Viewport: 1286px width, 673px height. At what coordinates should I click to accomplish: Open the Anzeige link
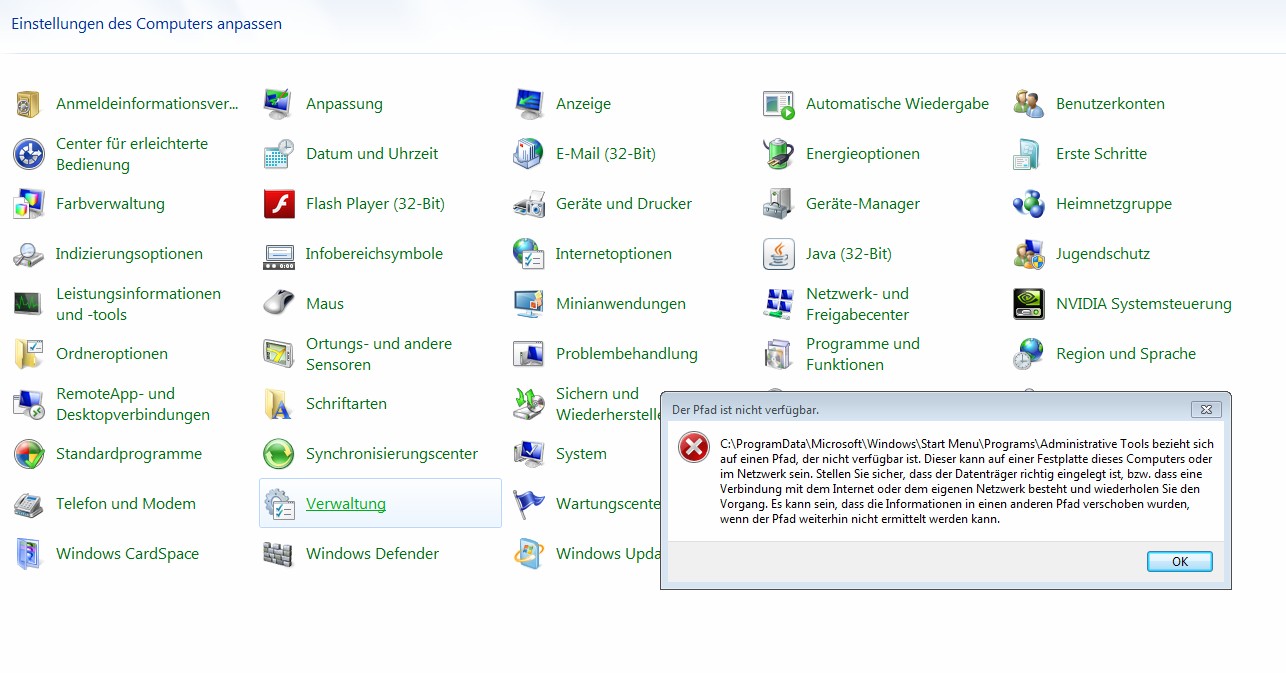(583, 103)
